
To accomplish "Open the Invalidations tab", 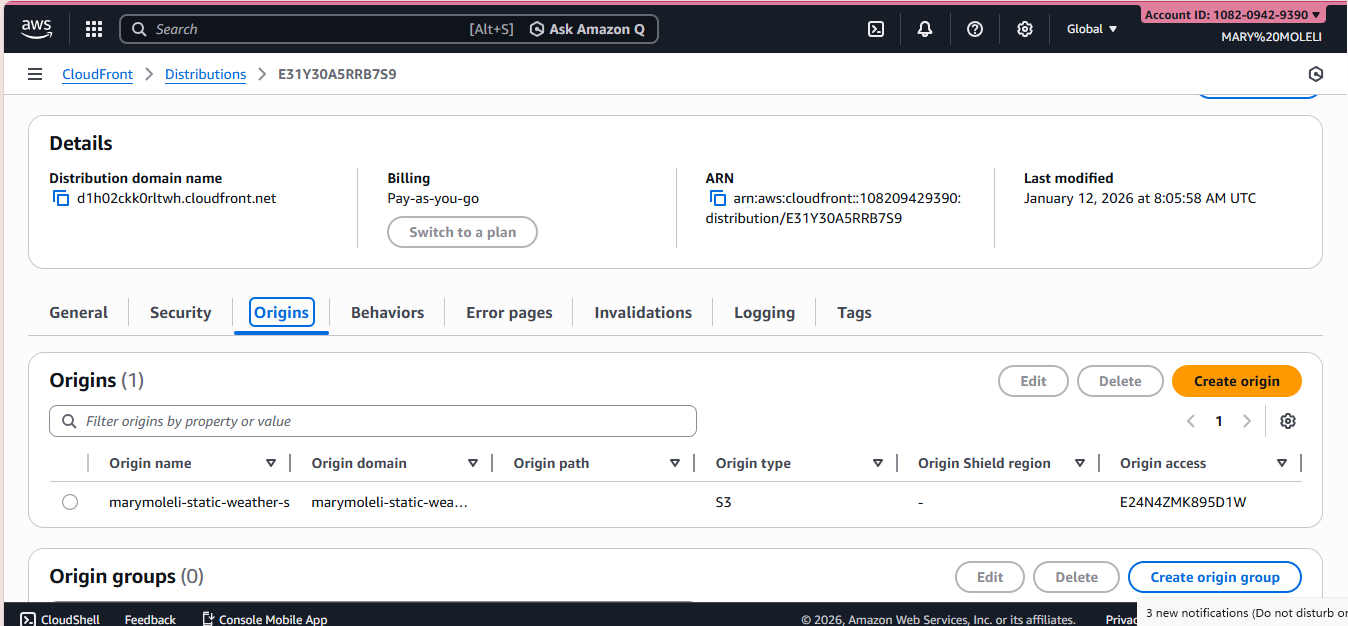I will 643,312.
